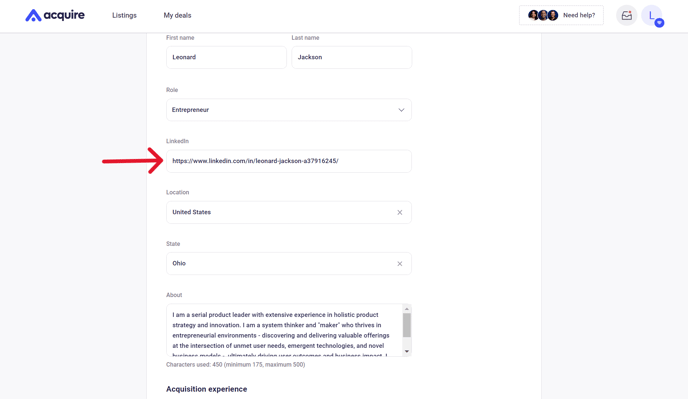Open My deals page
Screen dimensions: 688x399
coord(177,15)
